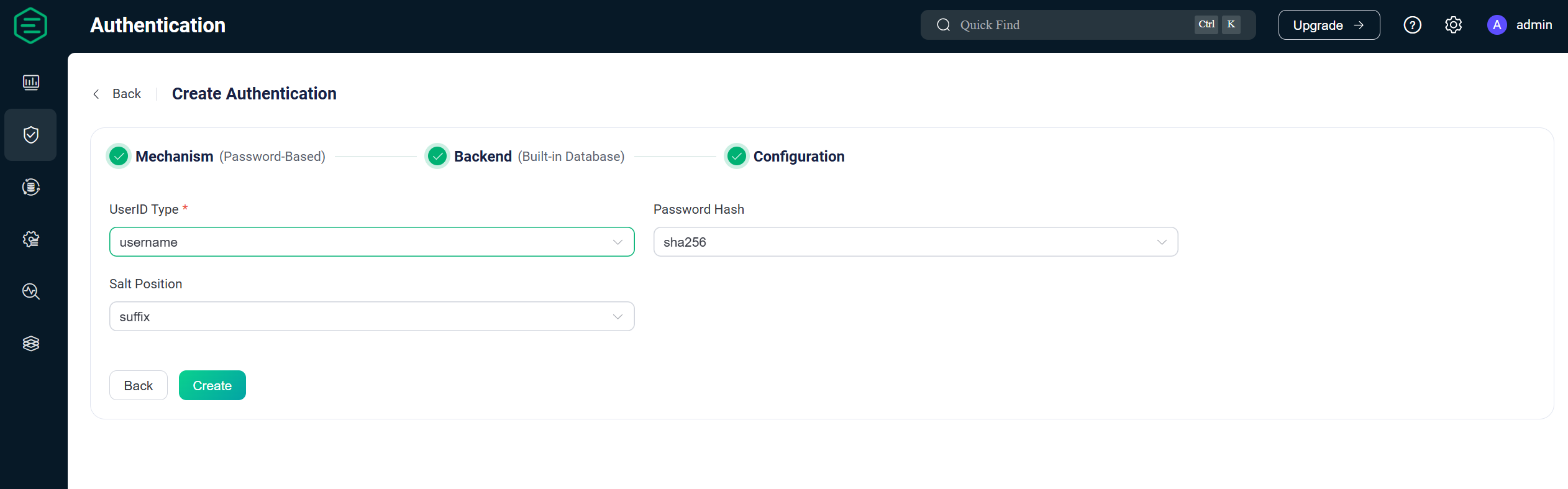The height and width of the screenshot is (489, 1568).
Task: Open the layers stack sidebar icon
Action: (31, 344)
